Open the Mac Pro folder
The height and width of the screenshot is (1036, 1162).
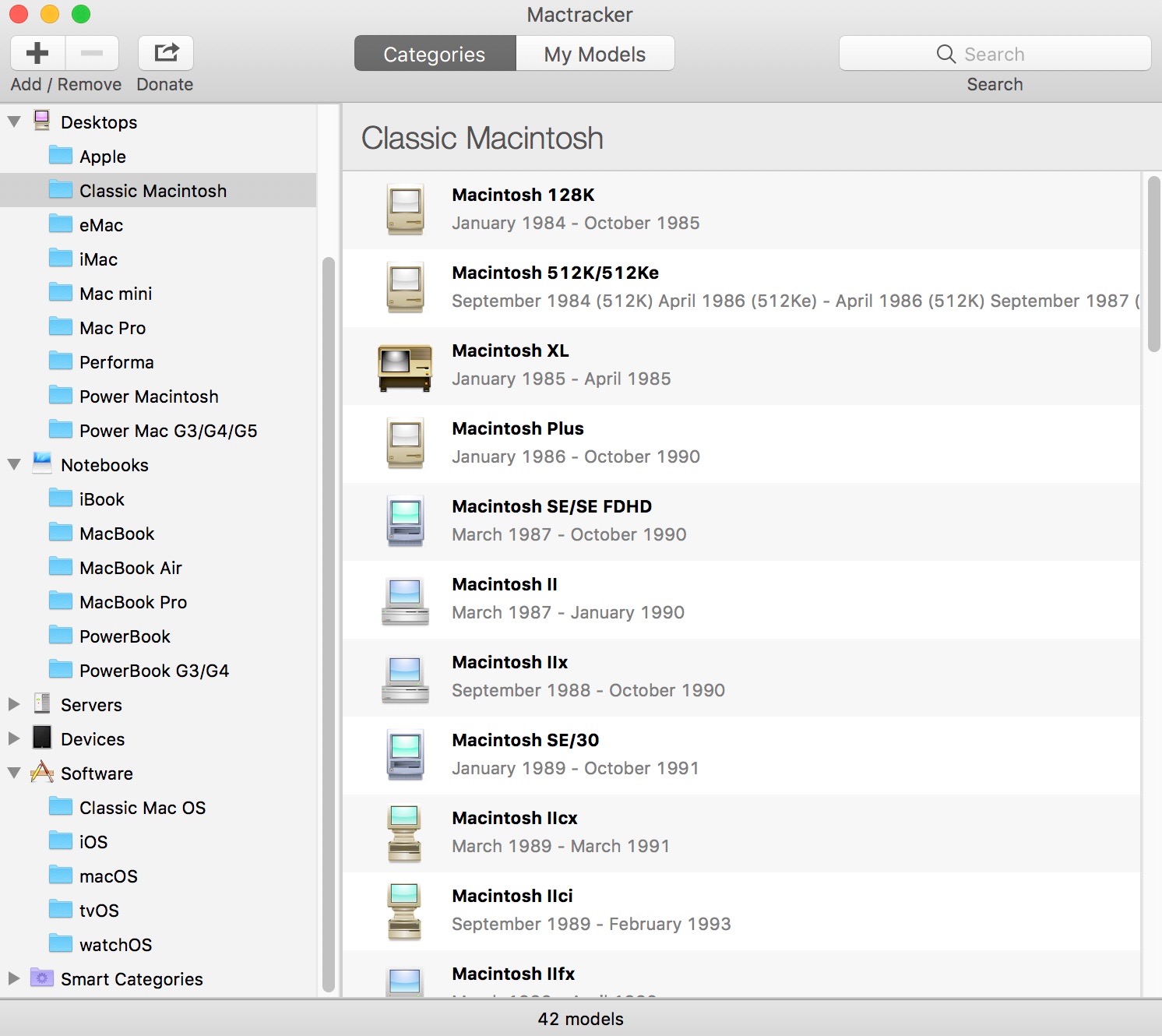(158, 328)
